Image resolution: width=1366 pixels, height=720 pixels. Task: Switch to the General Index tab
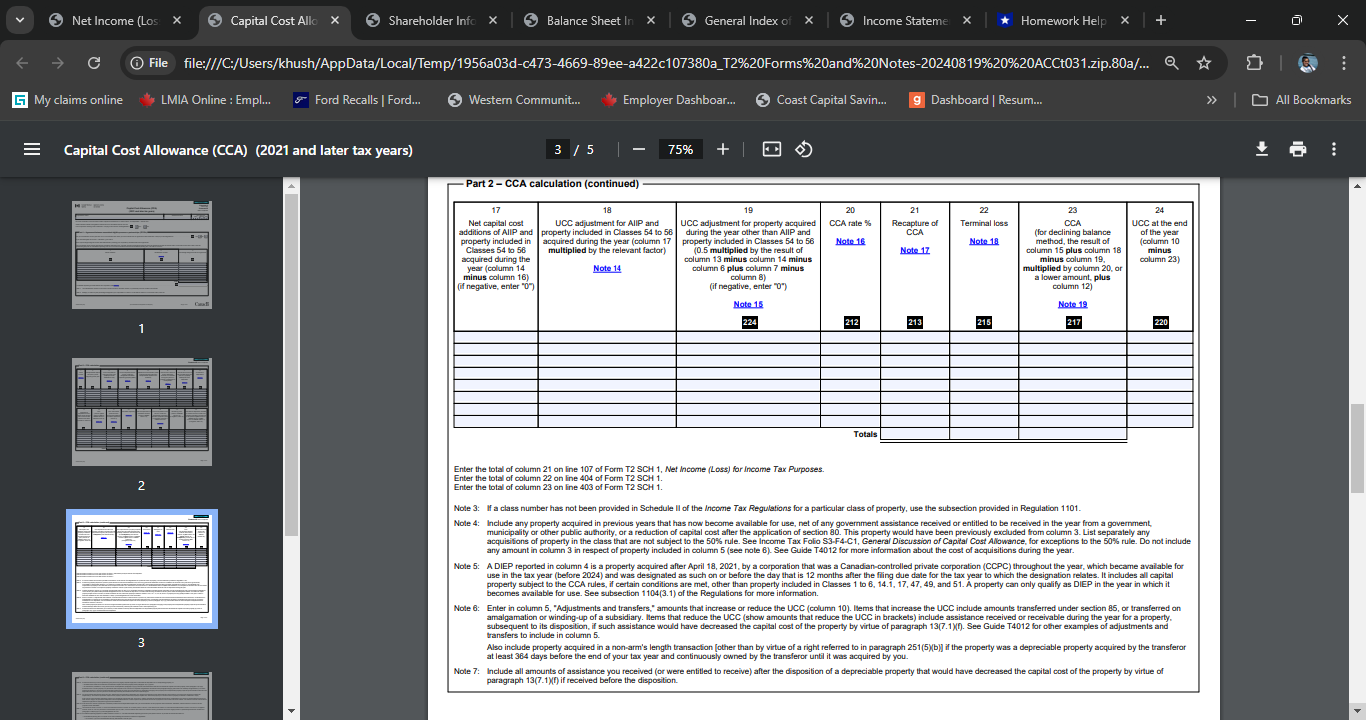(748, 20)
